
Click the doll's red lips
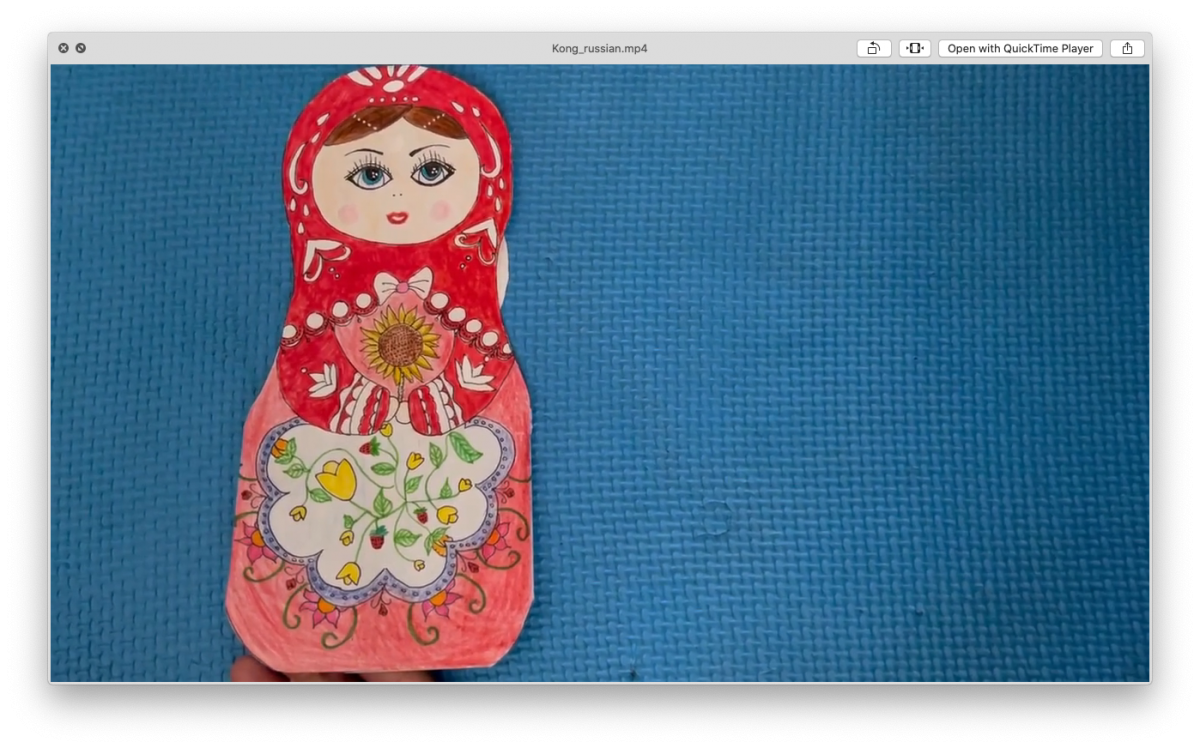398,217
